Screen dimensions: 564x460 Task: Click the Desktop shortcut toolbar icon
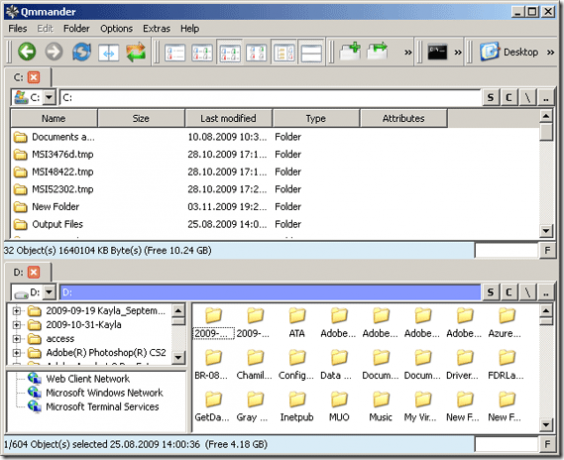(509, 52)
